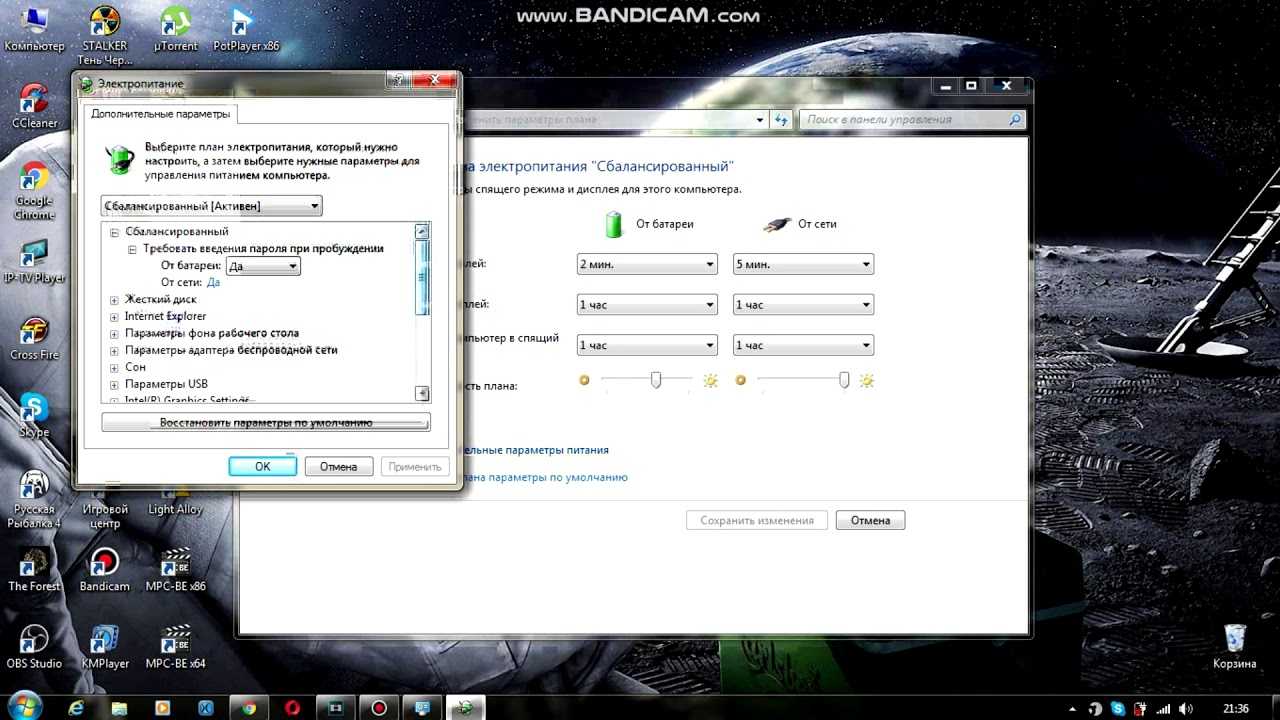Open plugged-in '1 час' dropdown in спящий row
Image resolution: width=1280 pixels, height=720 pixels.
pos(803,345)
